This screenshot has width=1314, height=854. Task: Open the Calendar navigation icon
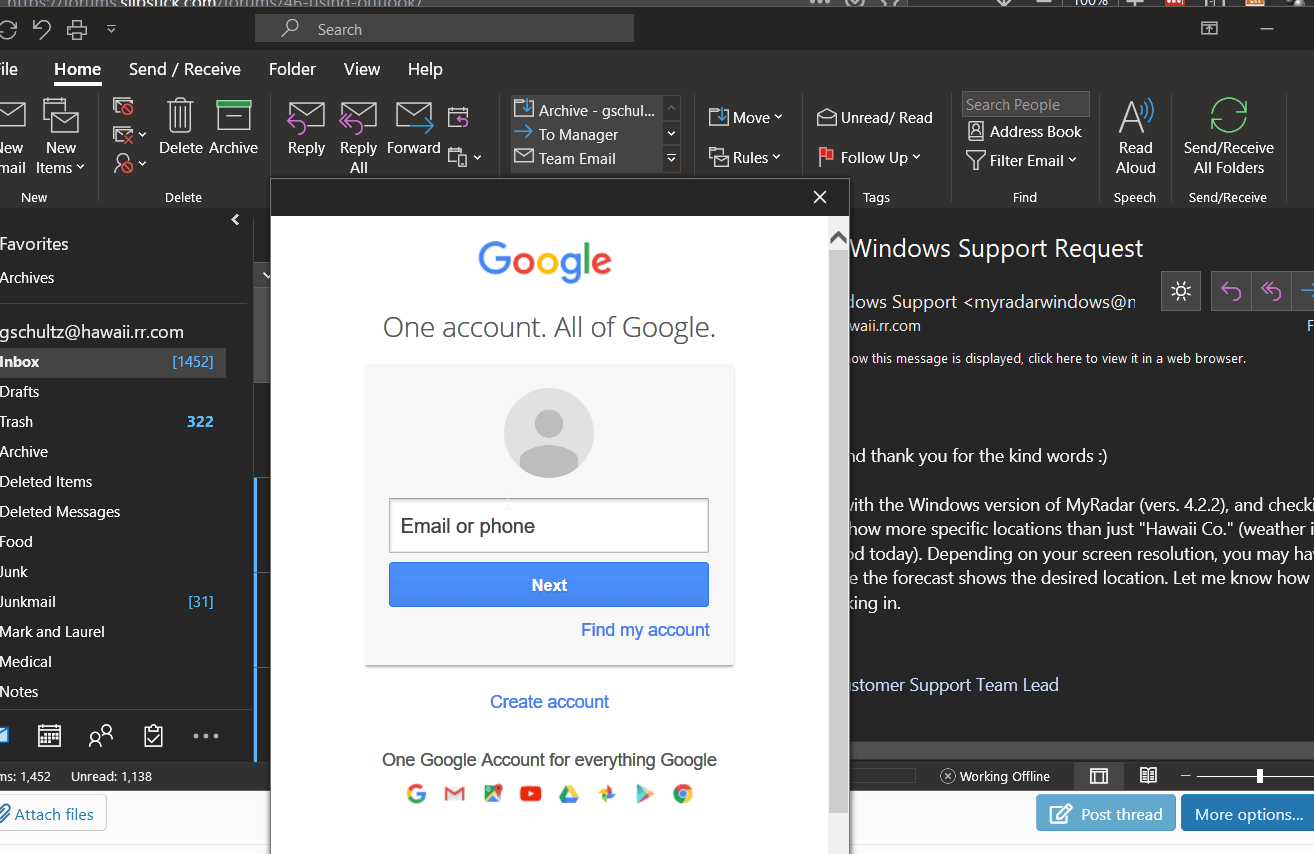[49, 736]
